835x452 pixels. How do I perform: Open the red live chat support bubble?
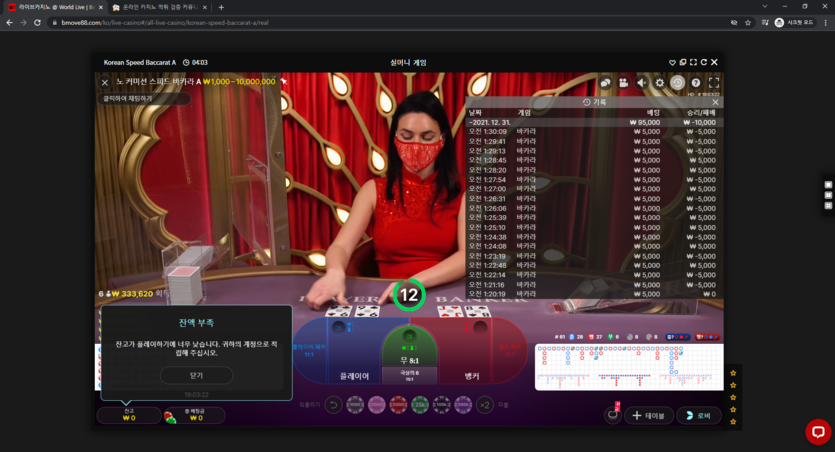tap(818, 431)
